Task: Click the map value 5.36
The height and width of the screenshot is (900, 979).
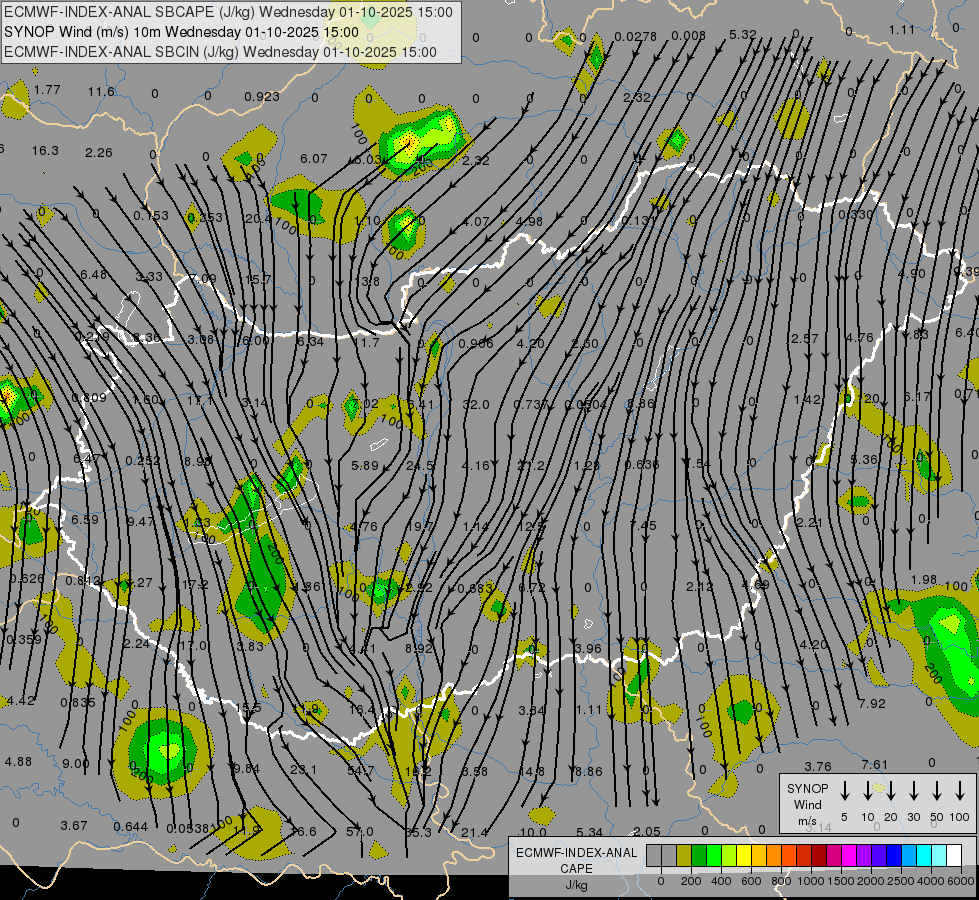Action: pyautogui.click(x=864, y=460)
